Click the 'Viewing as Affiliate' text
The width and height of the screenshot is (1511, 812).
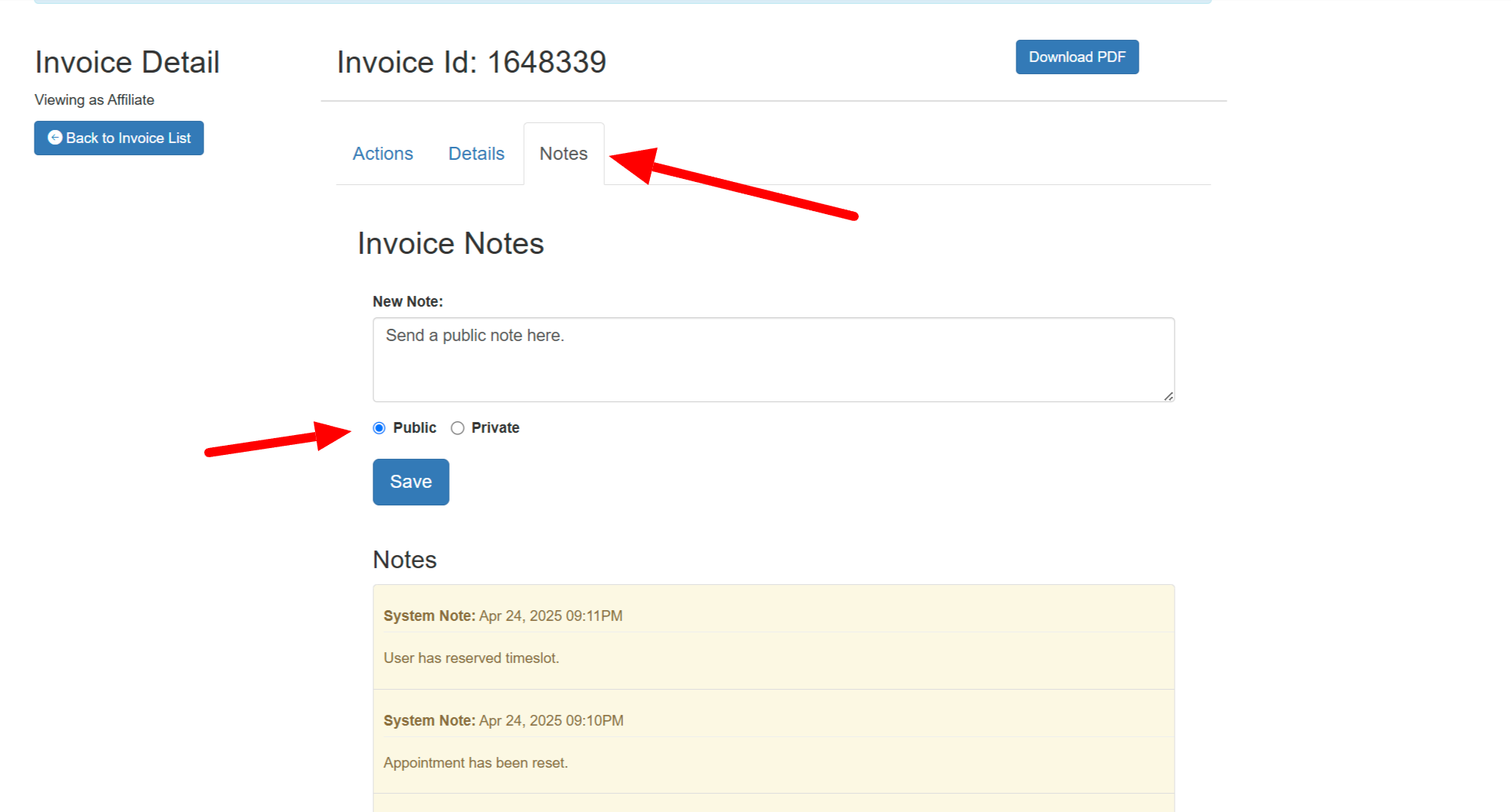click(94, 100)
